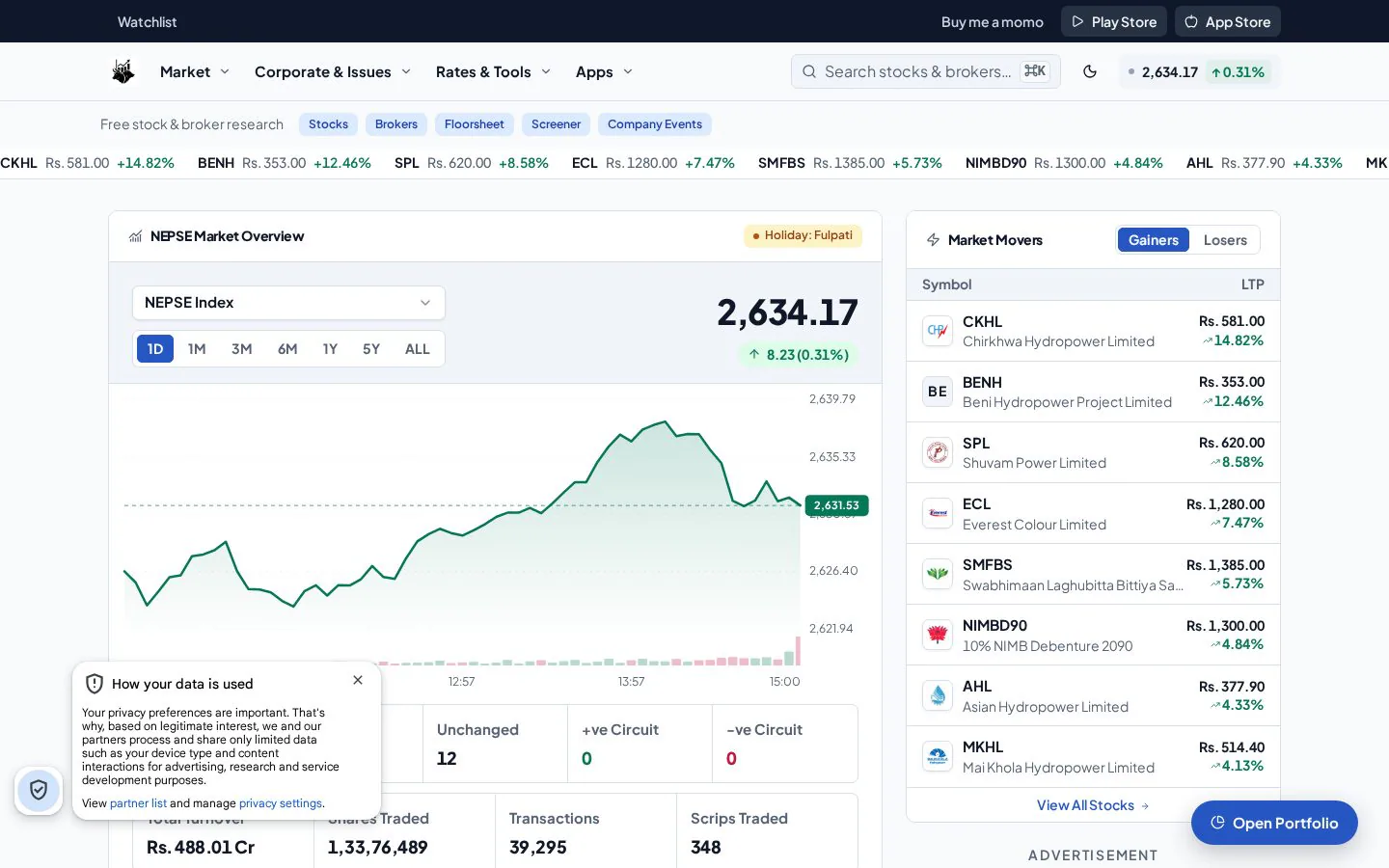
Task: Click the LTP column header
Action: tap(1252, 285)
